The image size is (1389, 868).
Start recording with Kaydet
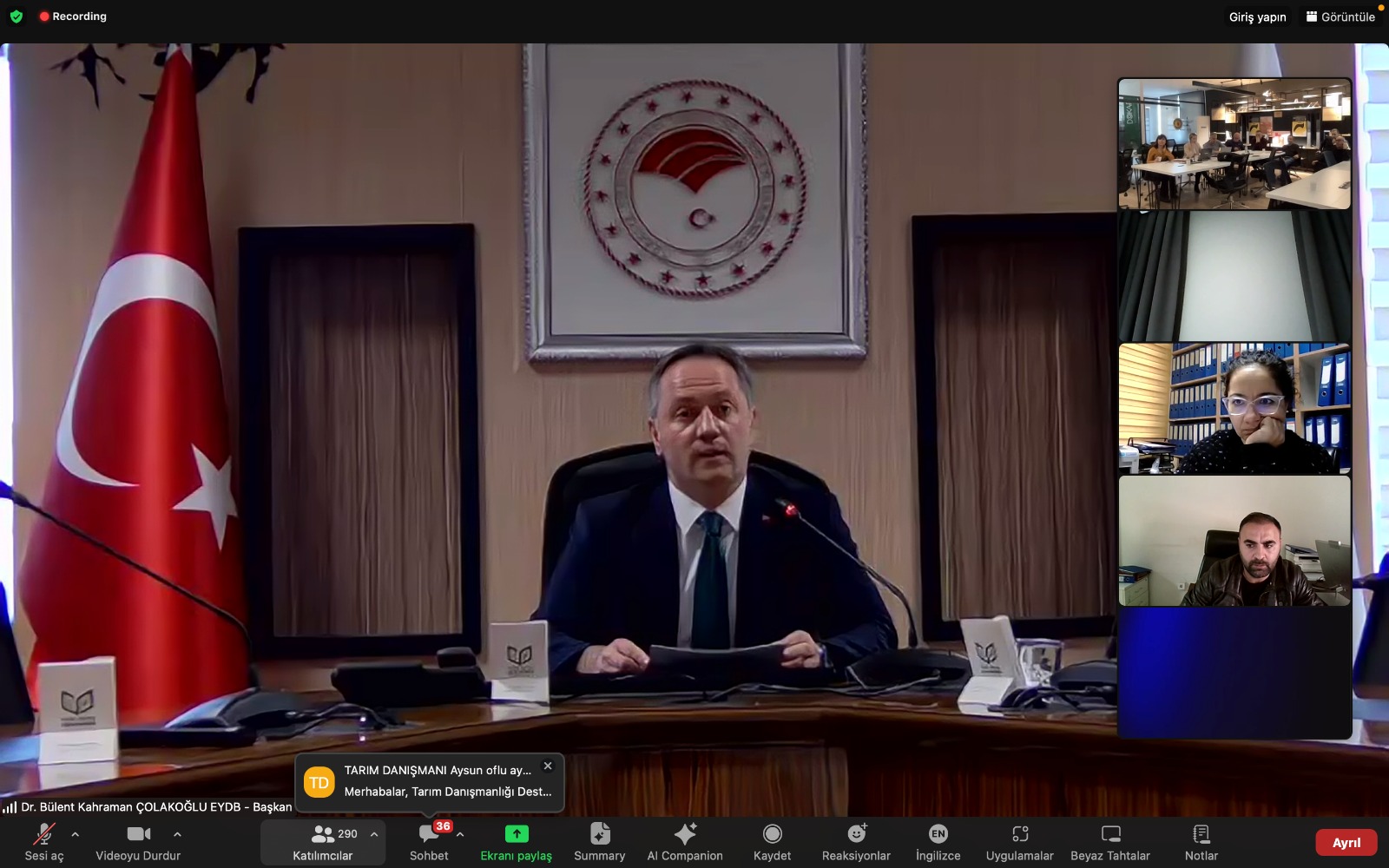(772, 842)
